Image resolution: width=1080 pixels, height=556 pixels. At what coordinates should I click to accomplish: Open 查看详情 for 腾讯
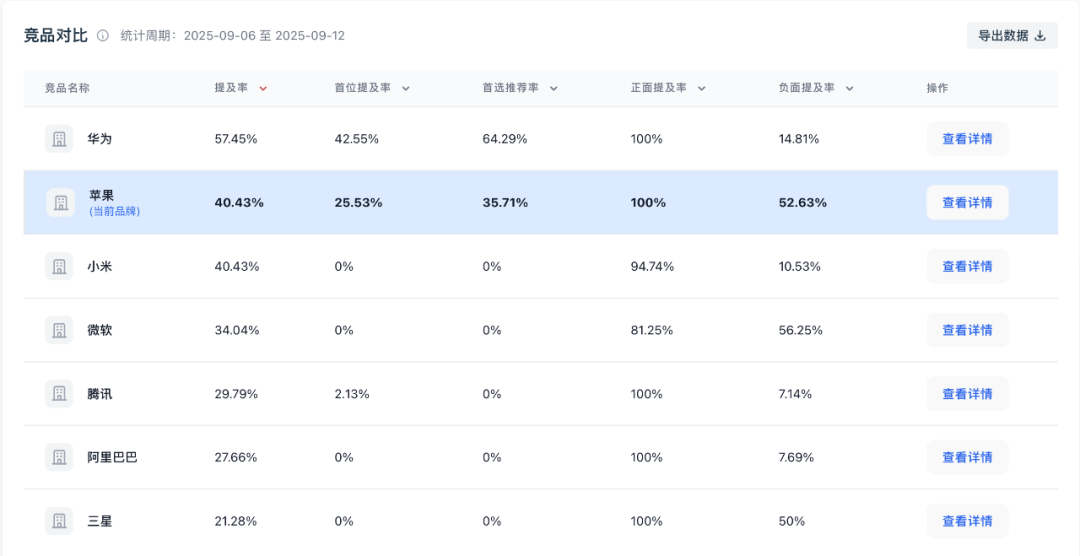[x=967, y=394]
